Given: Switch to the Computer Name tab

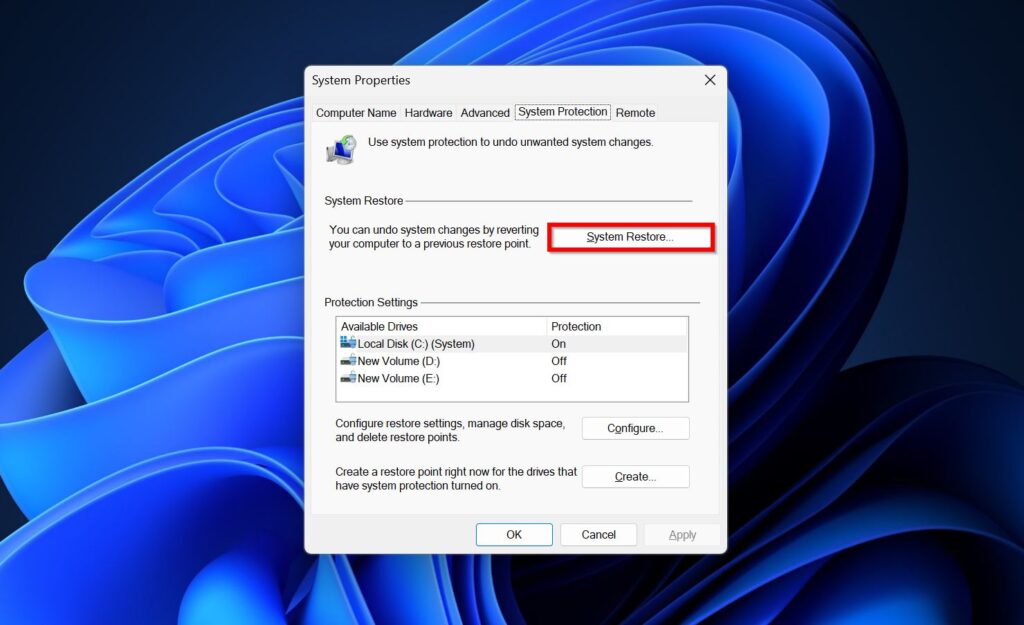Looking at the screenshot, I should coord(356,112).
